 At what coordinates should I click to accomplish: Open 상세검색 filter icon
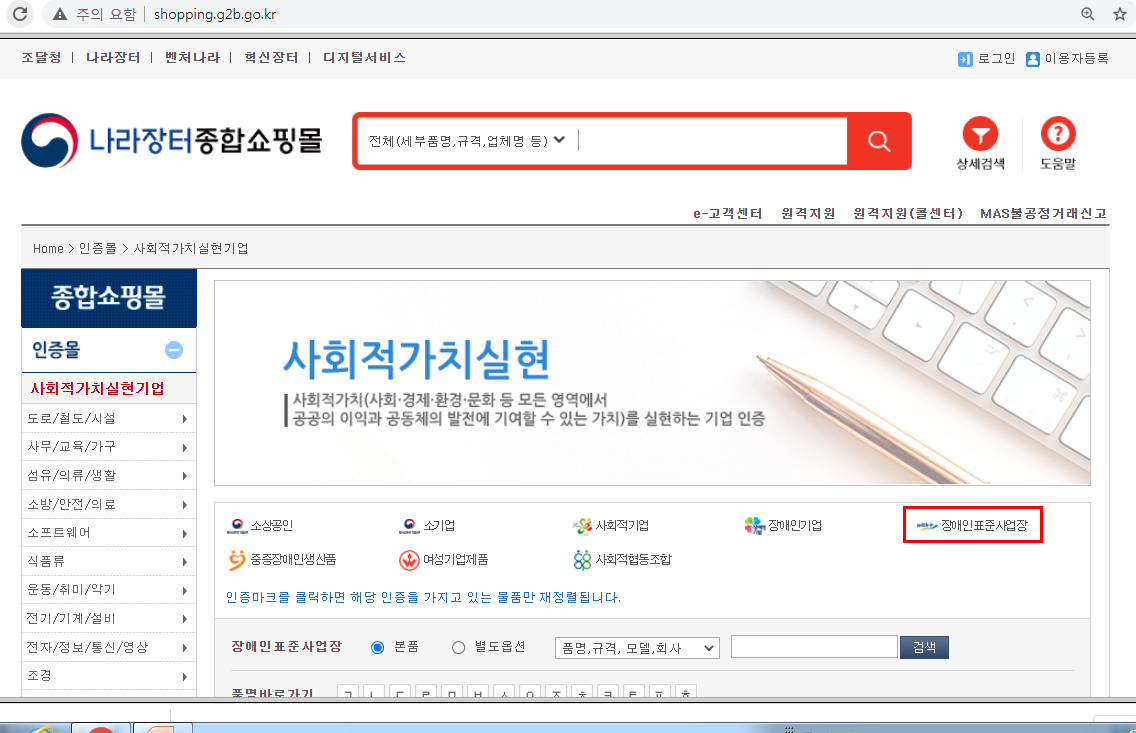pyautogui.click(x=980, y=134)
